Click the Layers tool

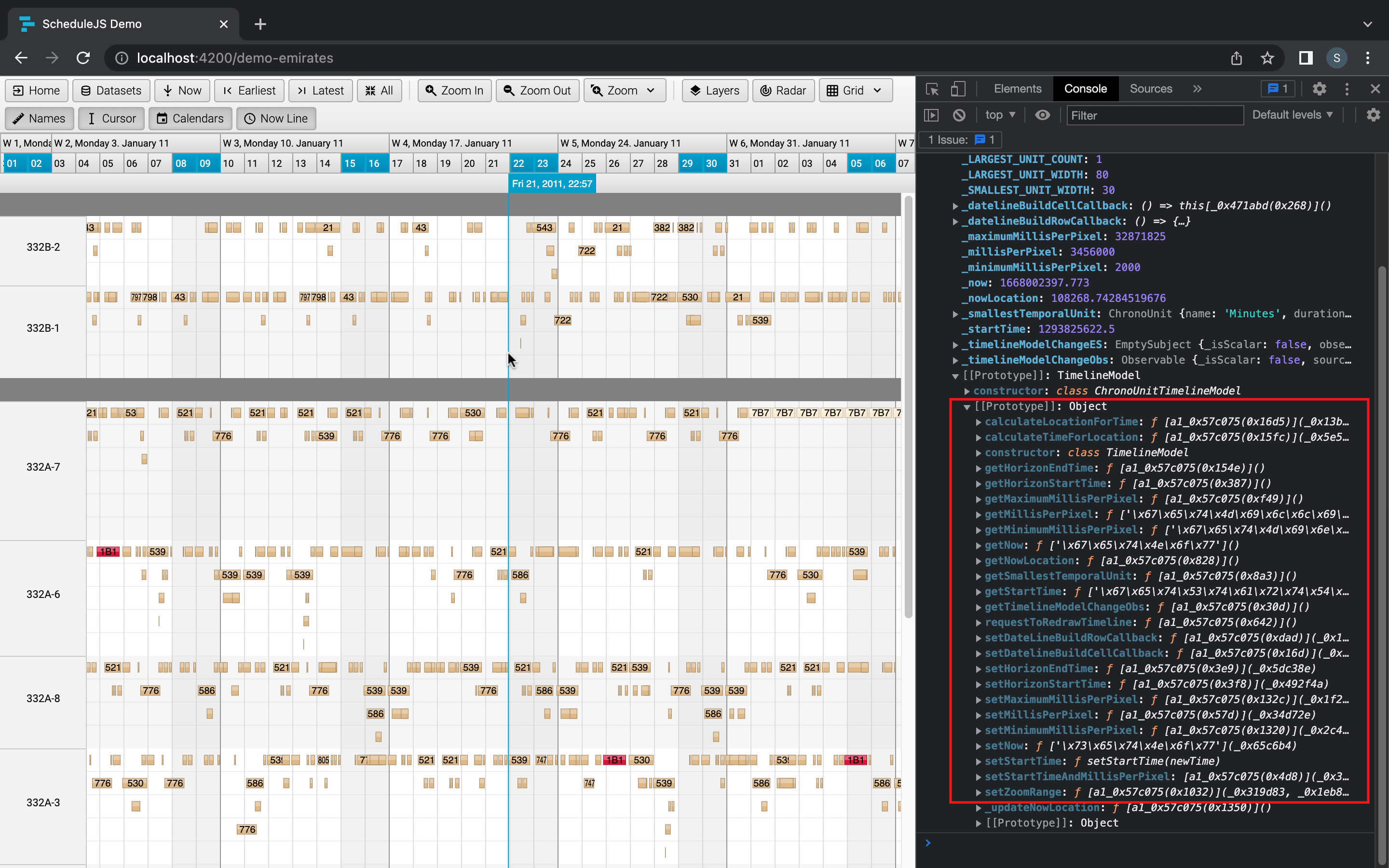[x=714, y=90]
